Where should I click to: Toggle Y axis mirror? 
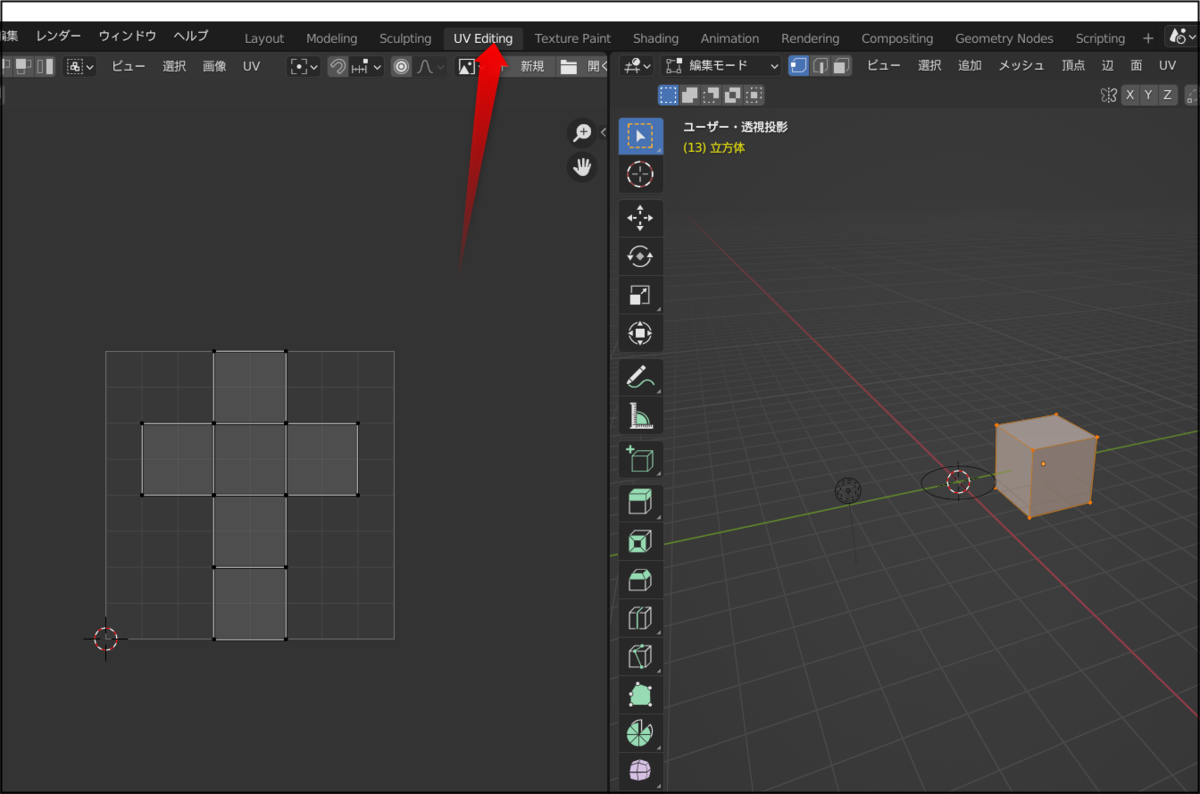click(1149, 95)
